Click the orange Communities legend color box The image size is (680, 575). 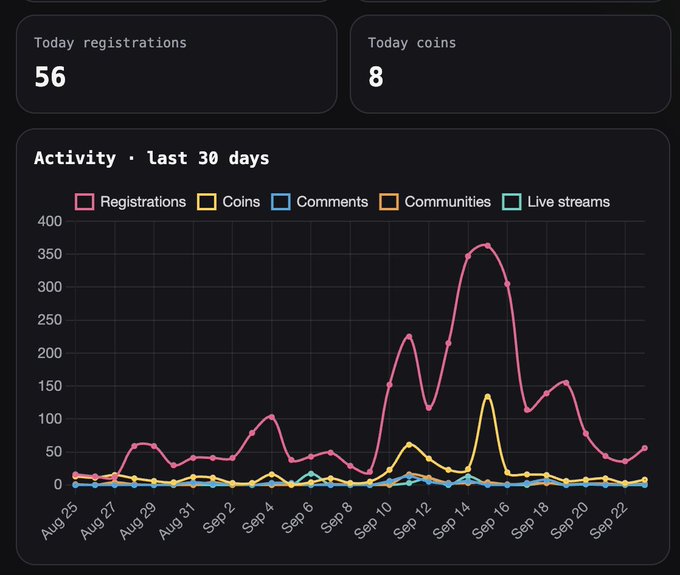click(389, 202)
